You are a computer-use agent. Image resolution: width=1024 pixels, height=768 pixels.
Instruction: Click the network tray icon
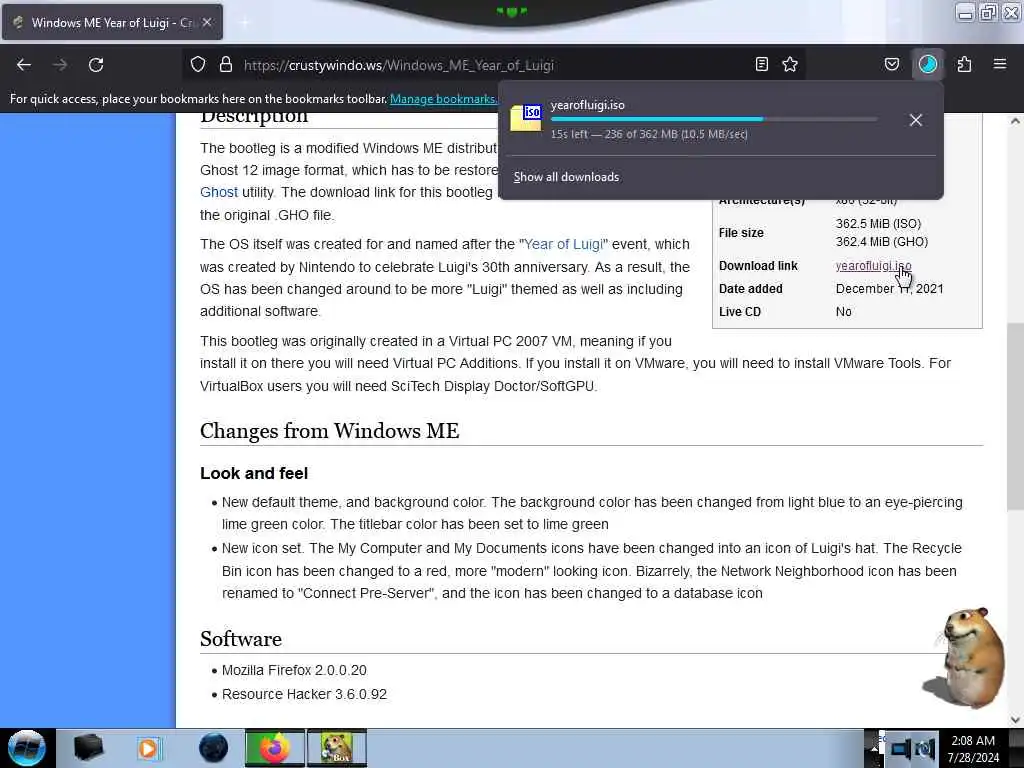[901, 748]
